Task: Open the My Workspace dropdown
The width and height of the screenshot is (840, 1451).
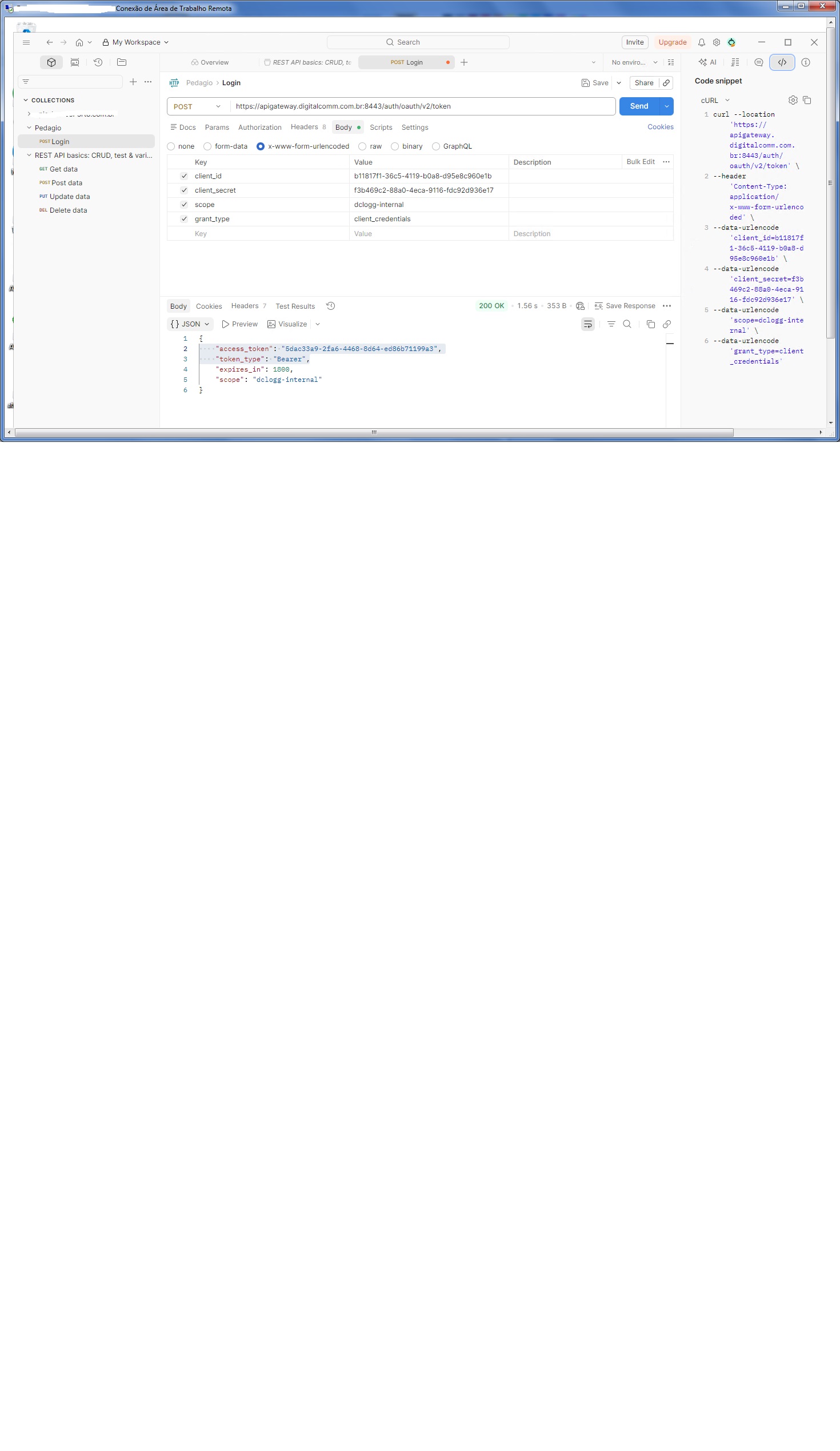Action: tap(136, 43)
